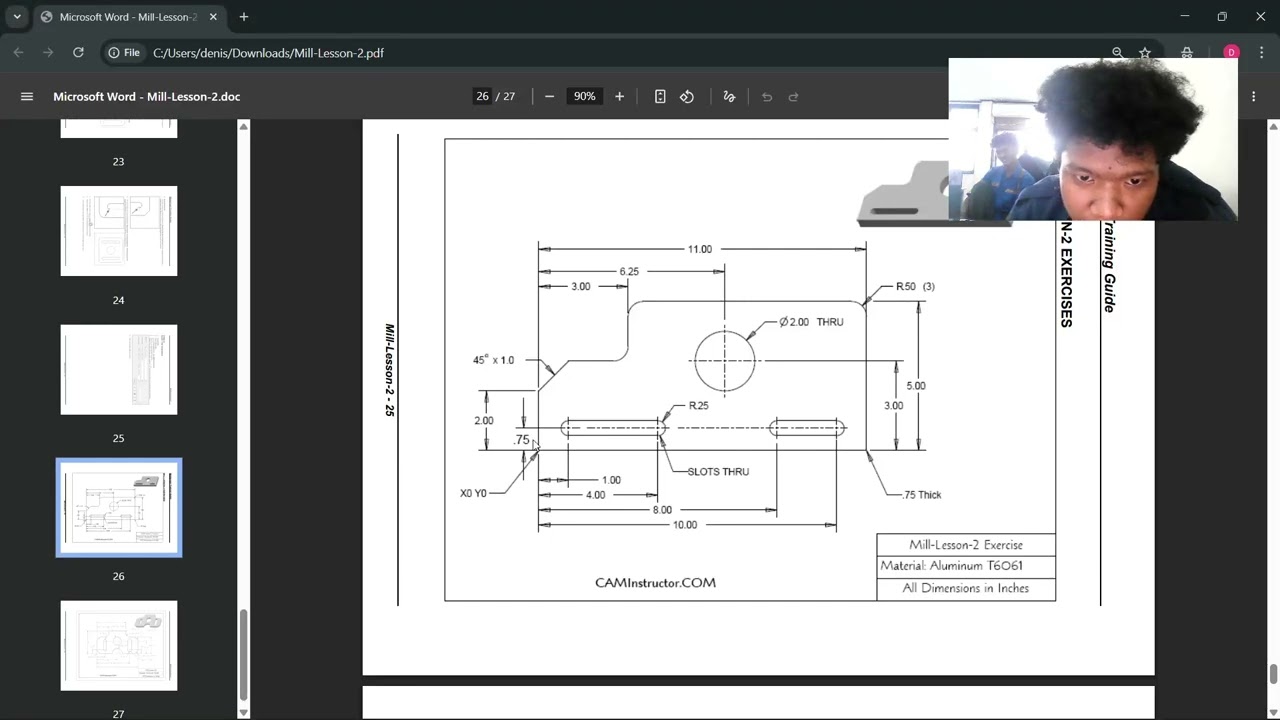Click the page number field showing 26
Viewport: 1280px width, 720px height.
pos(483,97)
